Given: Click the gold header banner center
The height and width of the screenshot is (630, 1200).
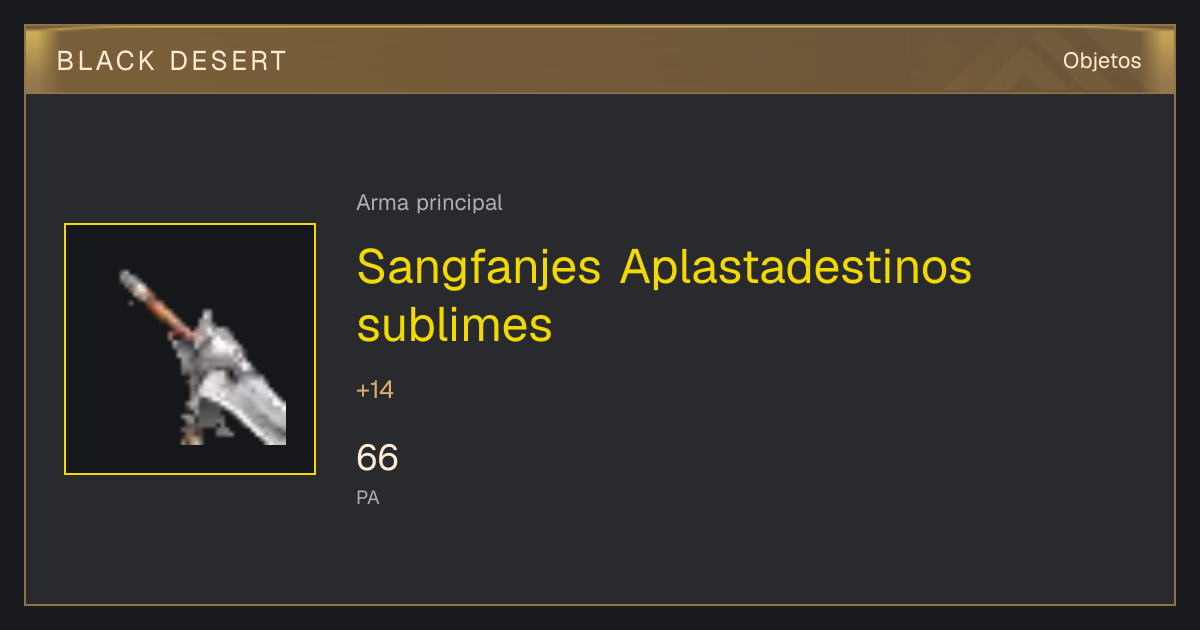Looking at the screenshot, I should (x=600, y=60).
